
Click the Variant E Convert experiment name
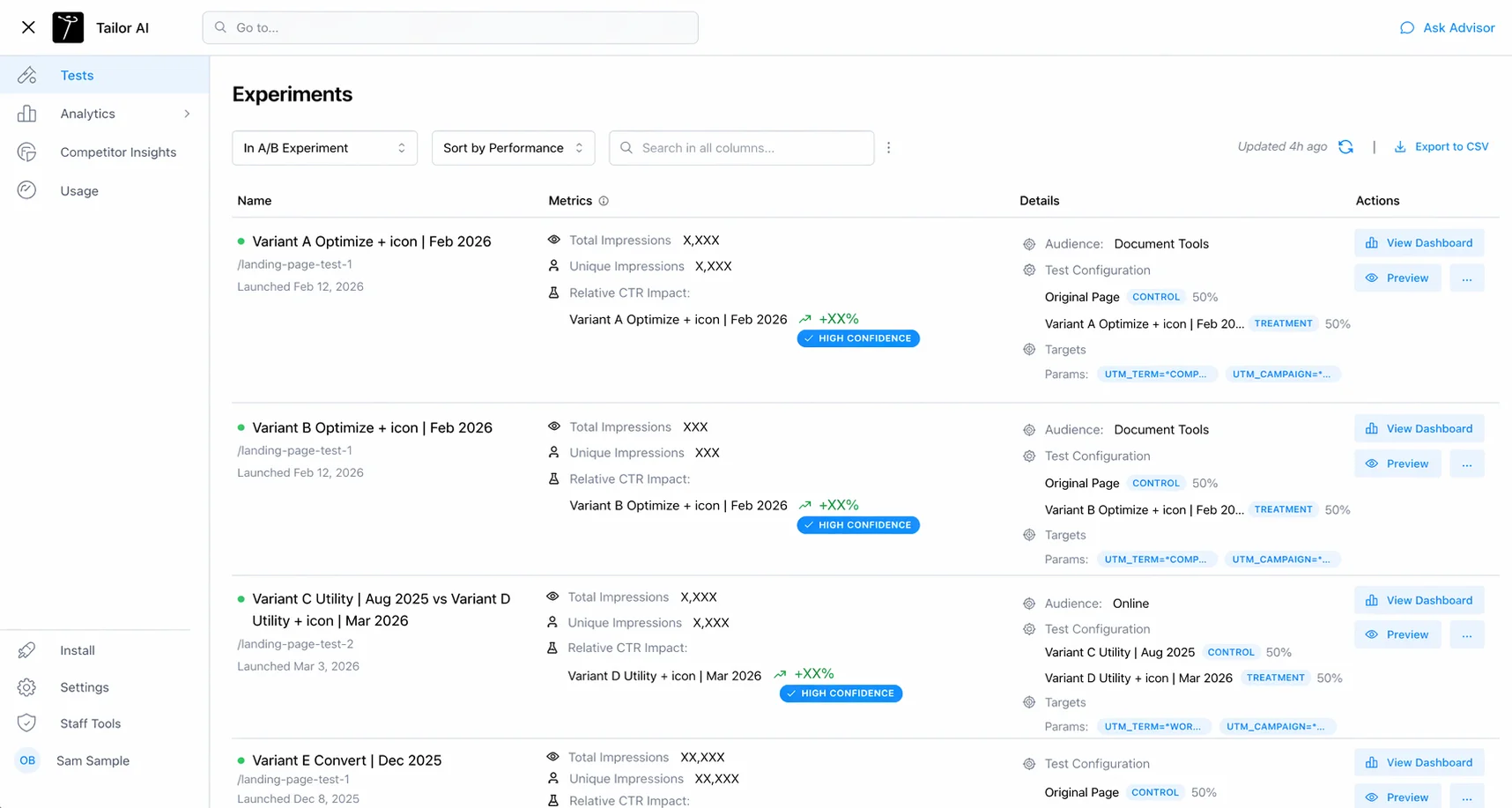pos(346,760)
